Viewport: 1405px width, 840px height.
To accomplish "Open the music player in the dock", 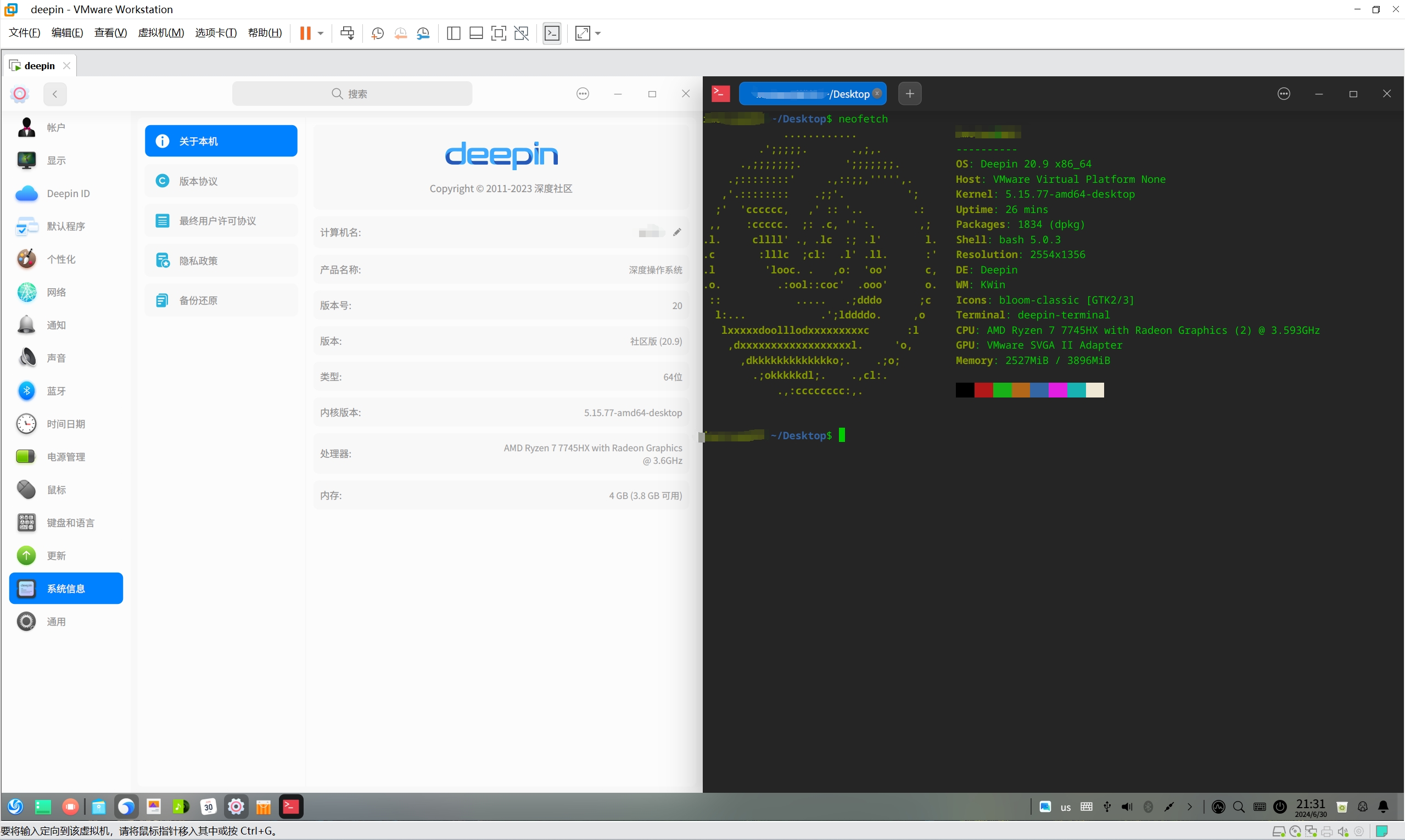I will (181, 807).
